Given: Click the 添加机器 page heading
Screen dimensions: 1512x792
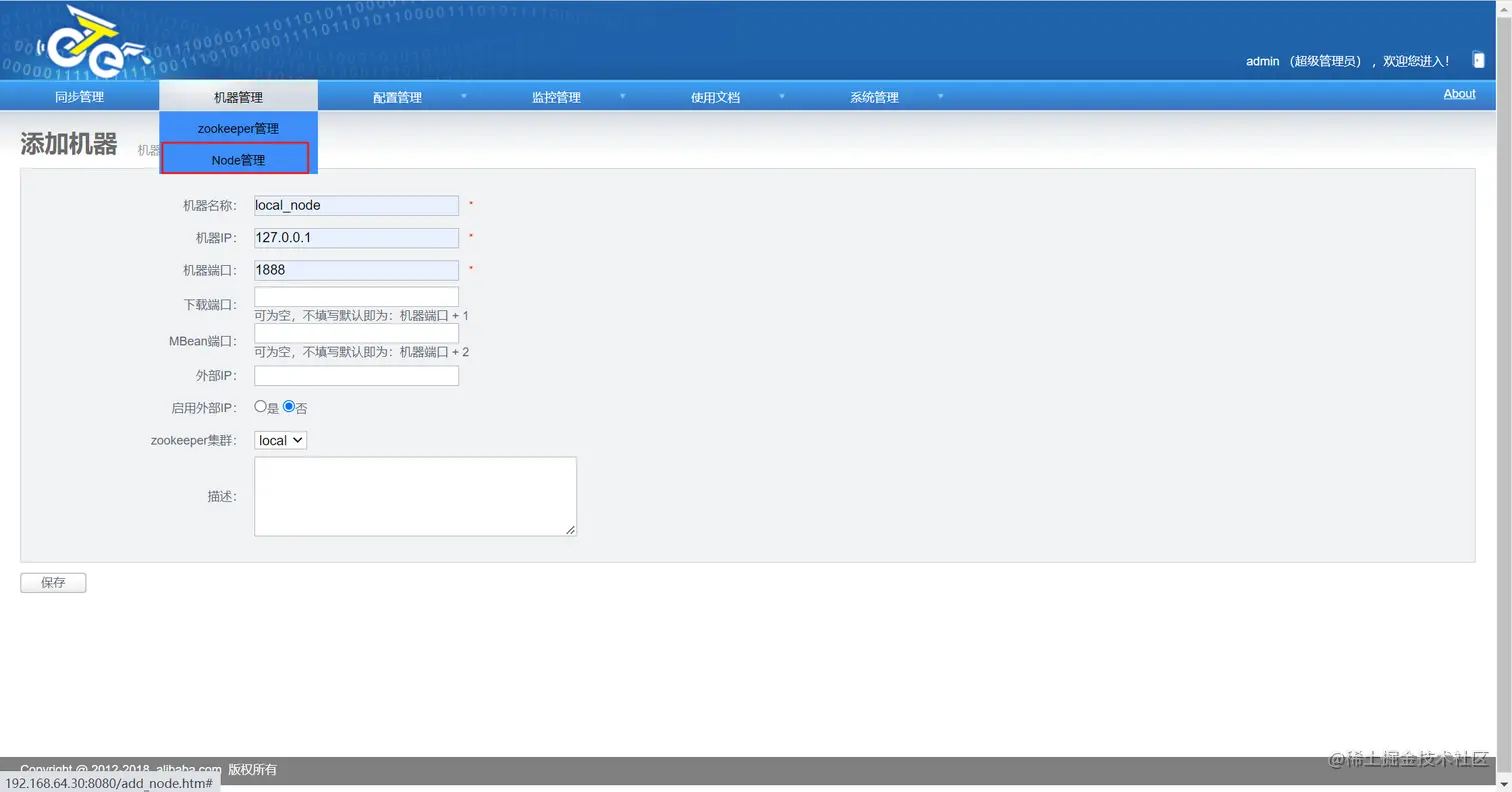Looking at the screenshot, I should (69, 143).
